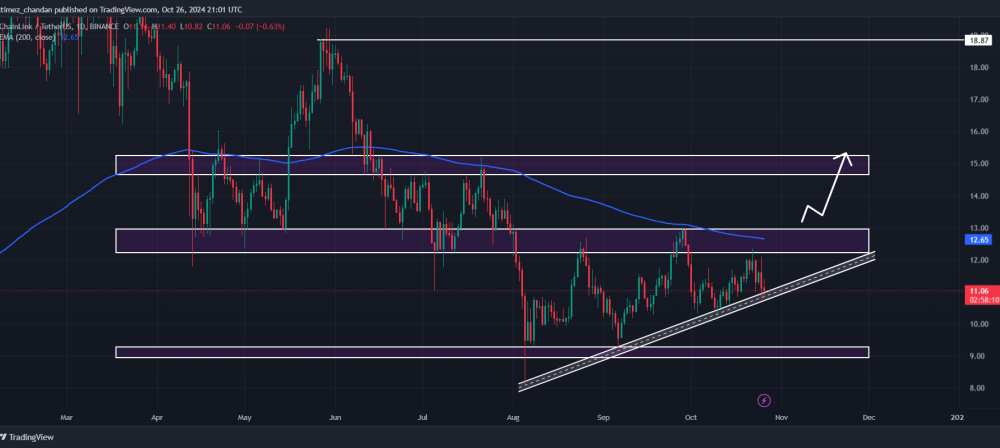Select the lower purple support zone near 9.00
The height and width of the screenshot is (448, 1000).
(x=492, y=352)
